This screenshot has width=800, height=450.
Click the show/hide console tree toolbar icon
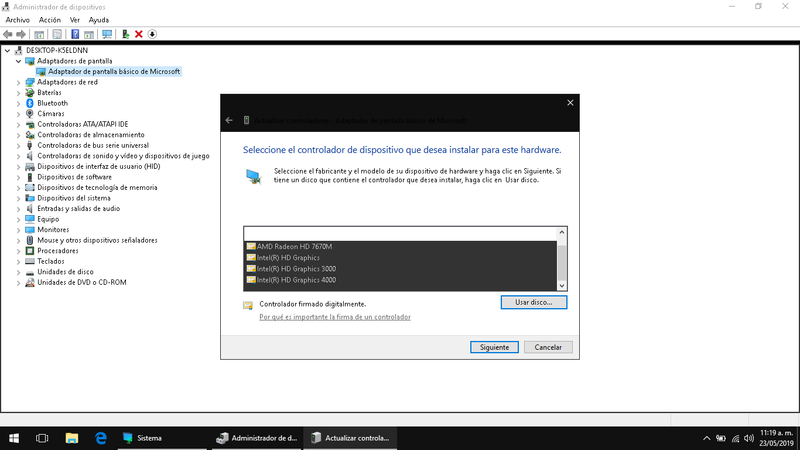39,34
